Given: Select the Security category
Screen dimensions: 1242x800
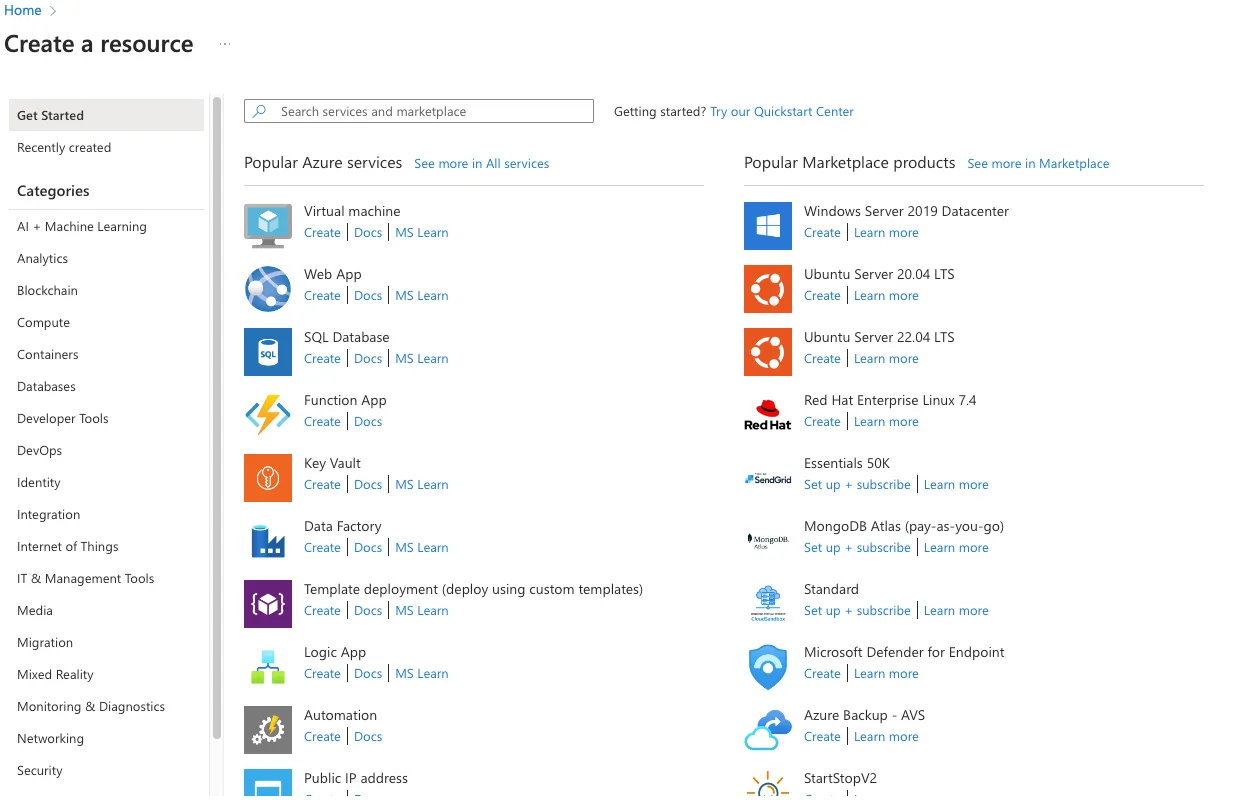Looking at the screenshot, I should (x=40, y=771).
